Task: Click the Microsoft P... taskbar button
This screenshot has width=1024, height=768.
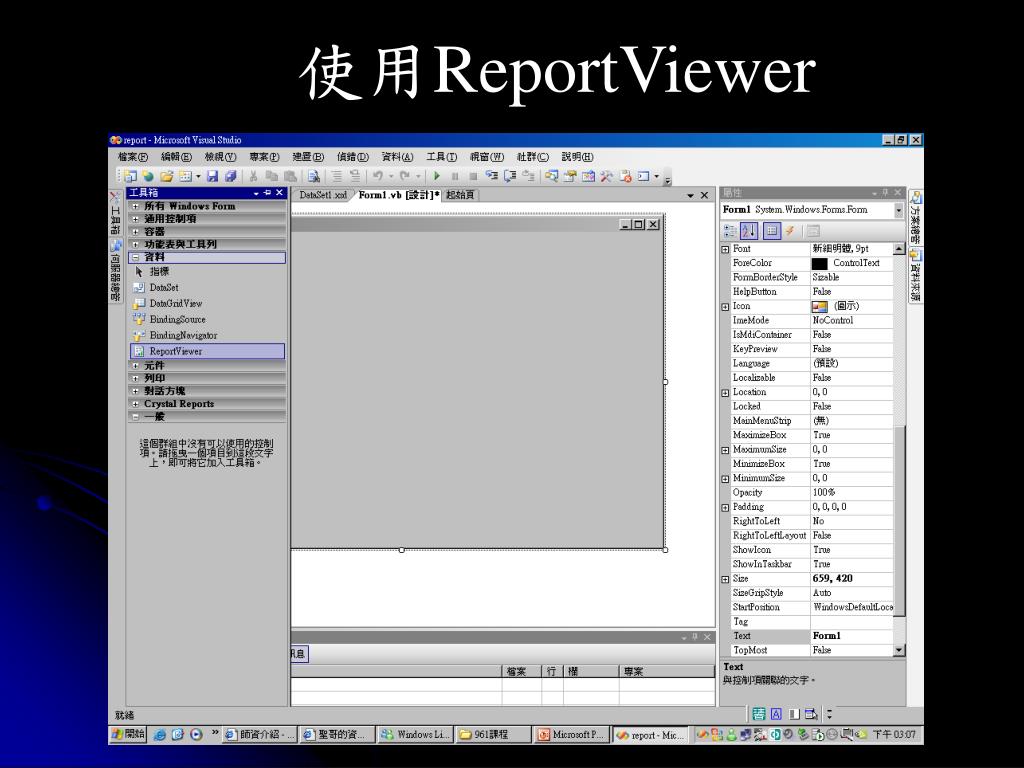Action: tap(571, 735)
